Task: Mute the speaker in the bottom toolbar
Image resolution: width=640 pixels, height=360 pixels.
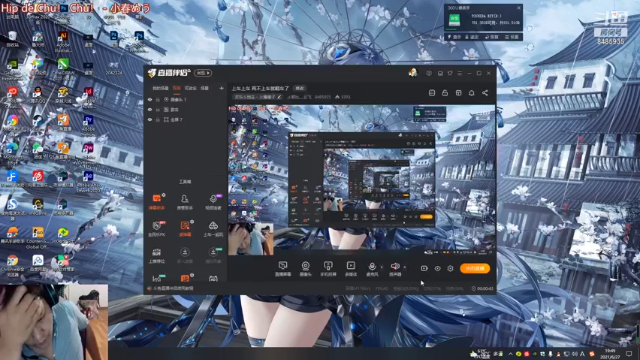Action: click(395, 269)
